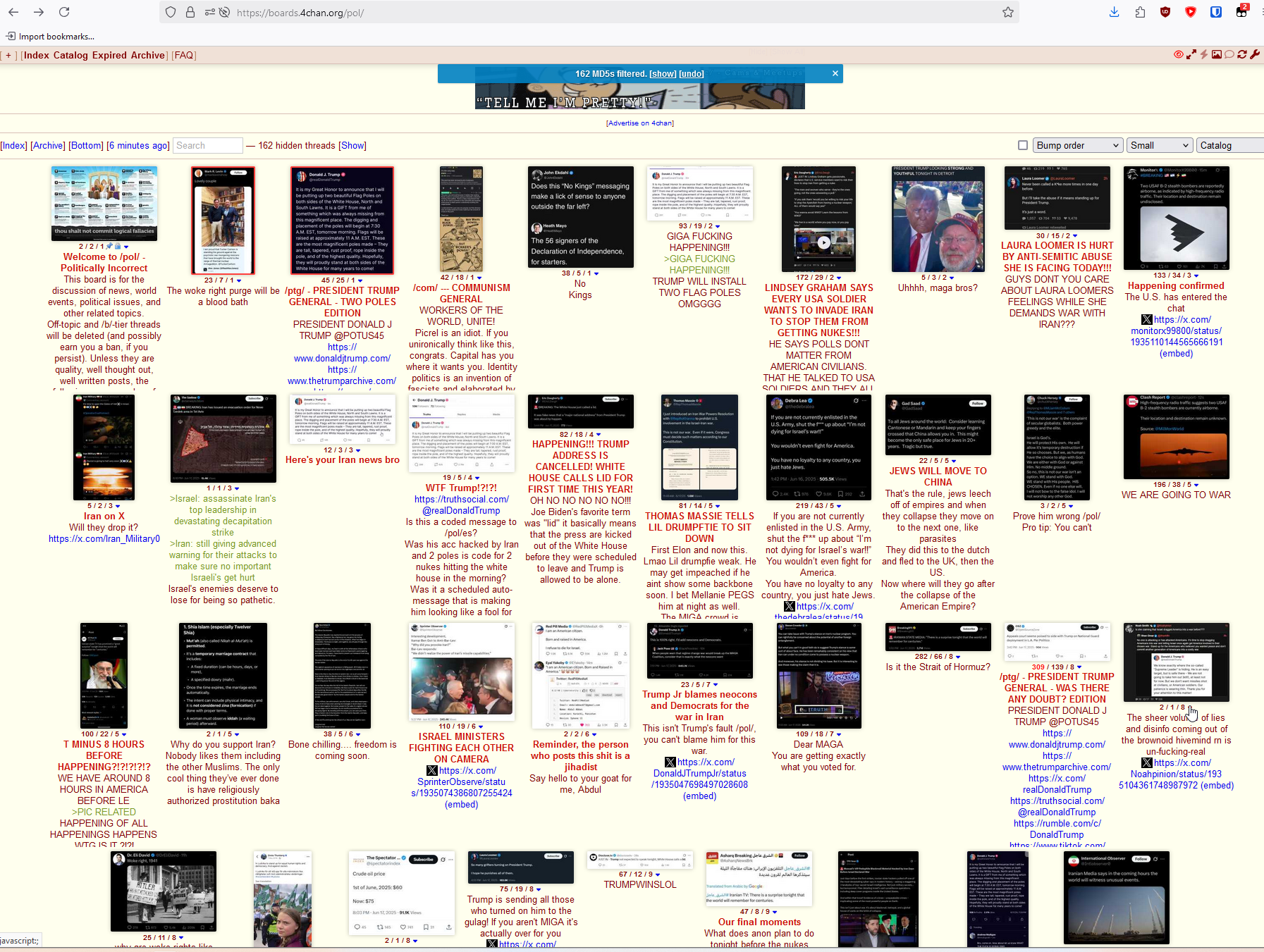Click [show] in the MD5s filtered banner

[x=663, y=73]
